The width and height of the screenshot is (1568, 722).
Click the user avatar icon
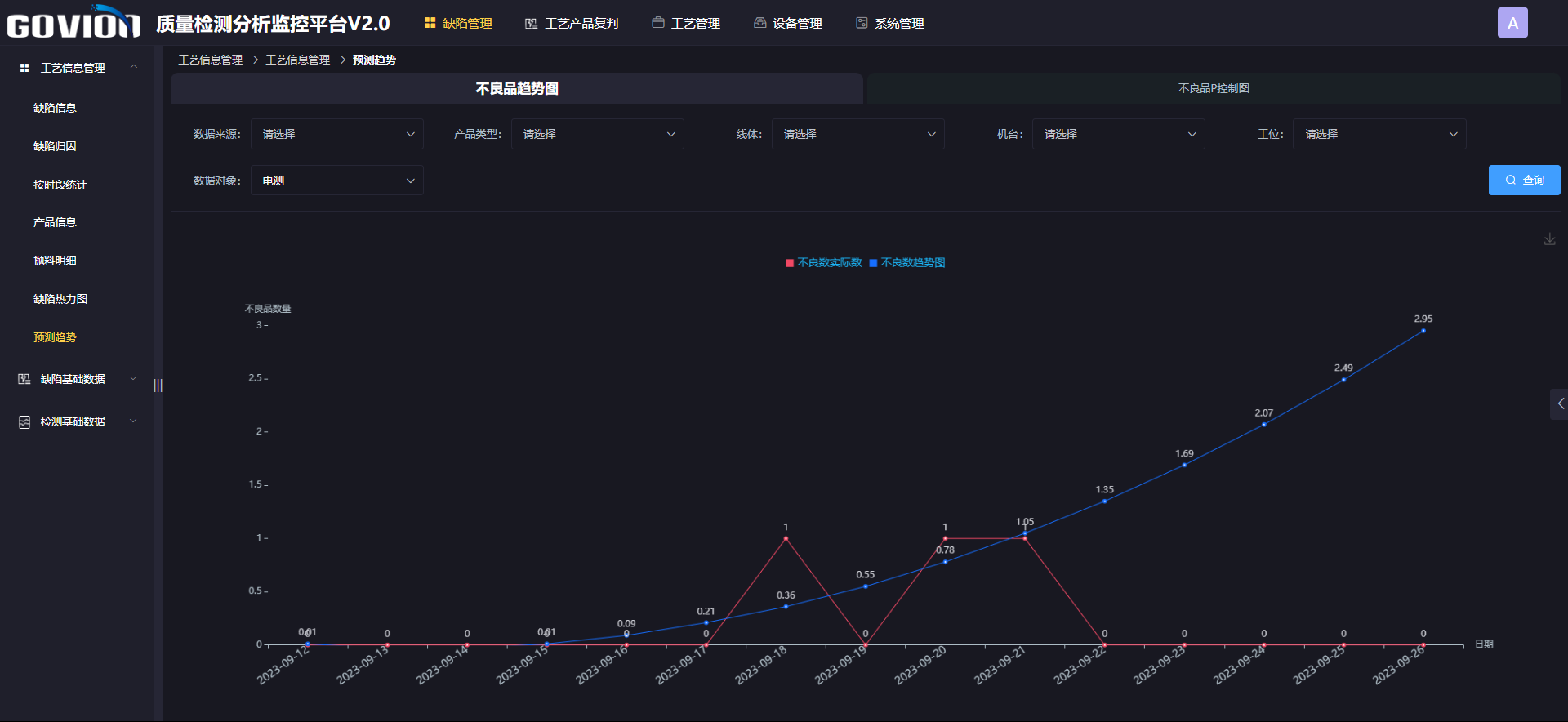point(1512,23)
